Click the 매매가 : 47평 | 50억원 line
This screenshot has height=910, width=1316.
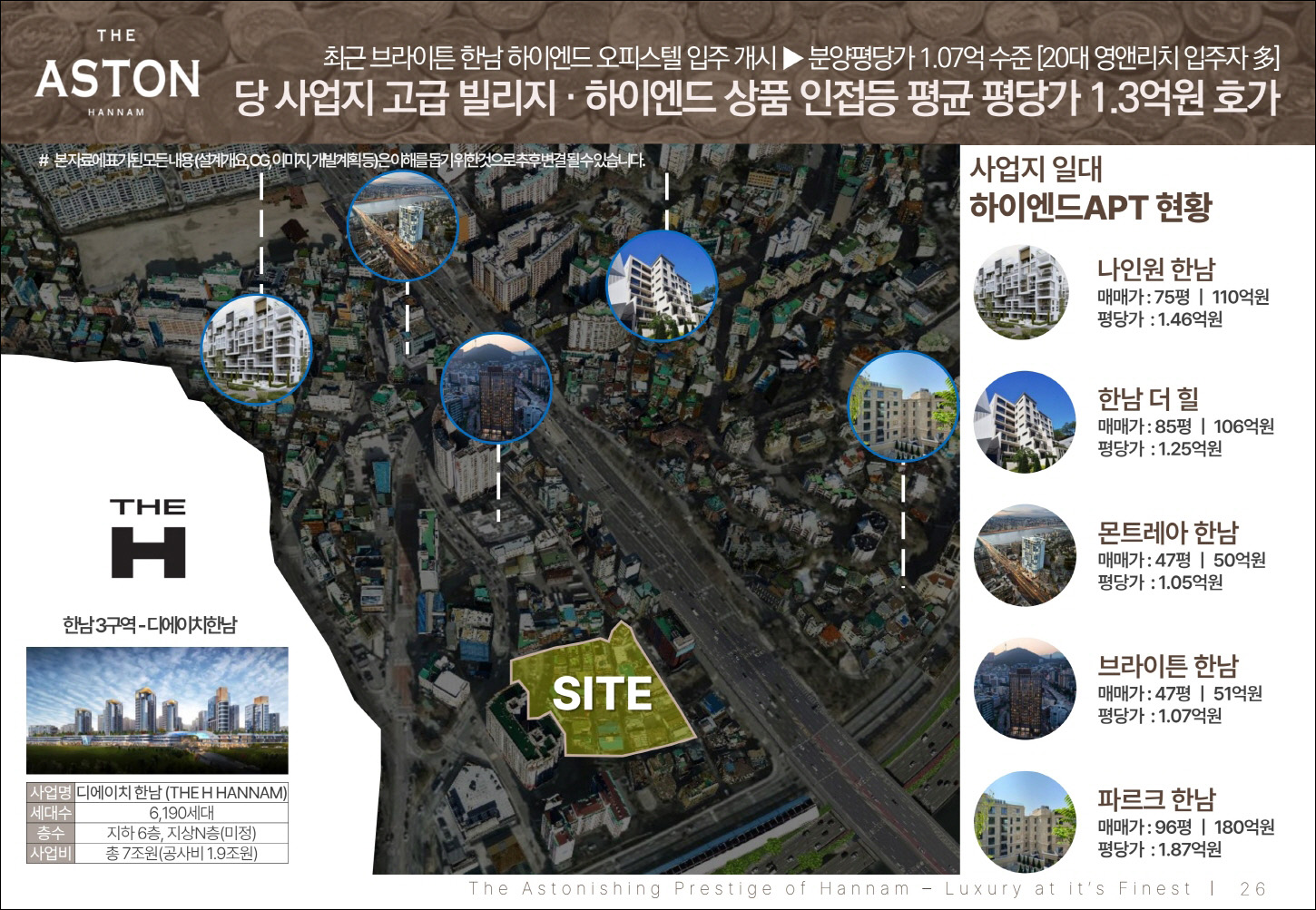(x=1182, y=560)
